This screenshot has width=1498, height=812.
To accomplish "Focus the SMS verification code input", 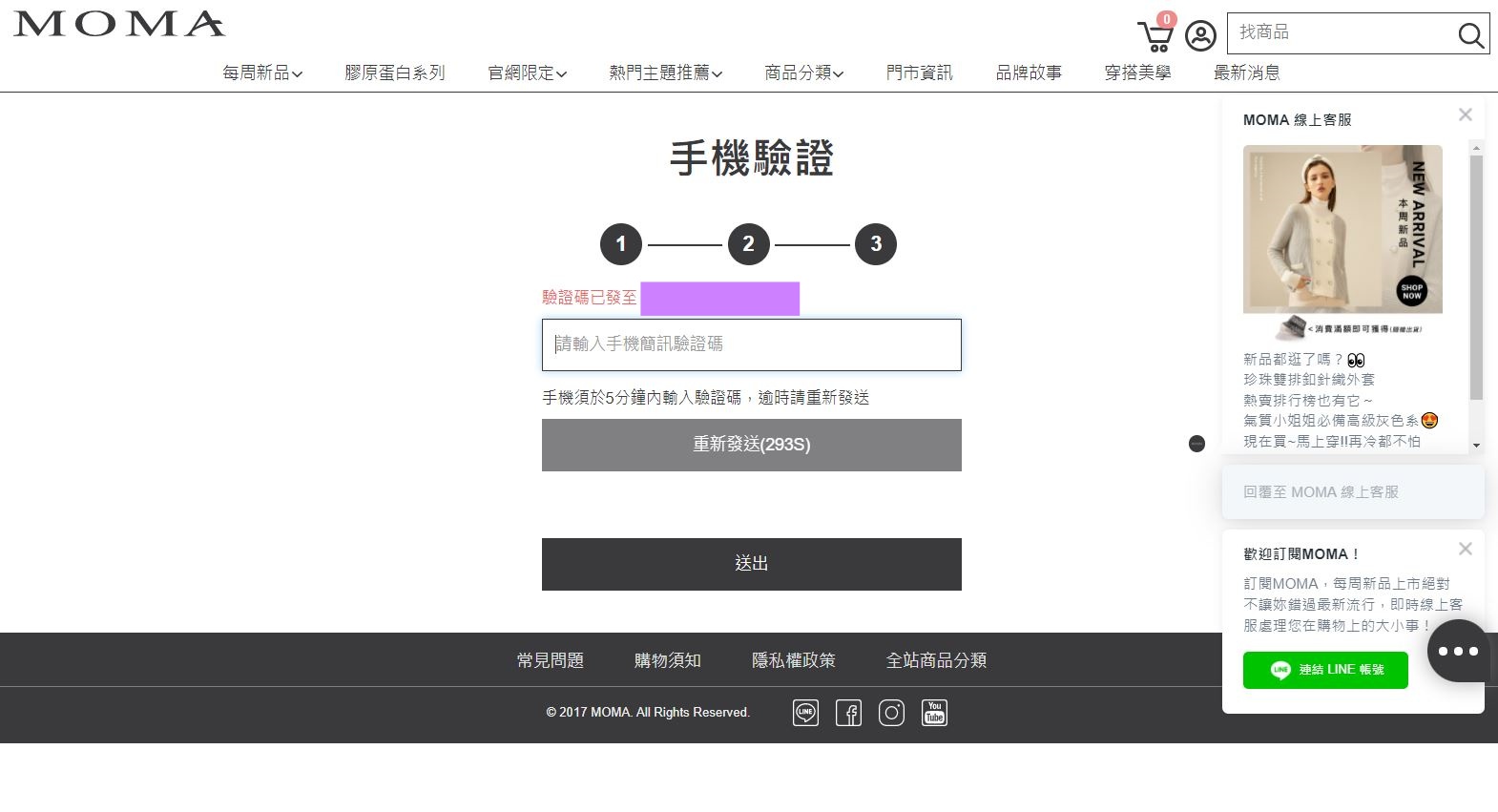I will 752,344.
